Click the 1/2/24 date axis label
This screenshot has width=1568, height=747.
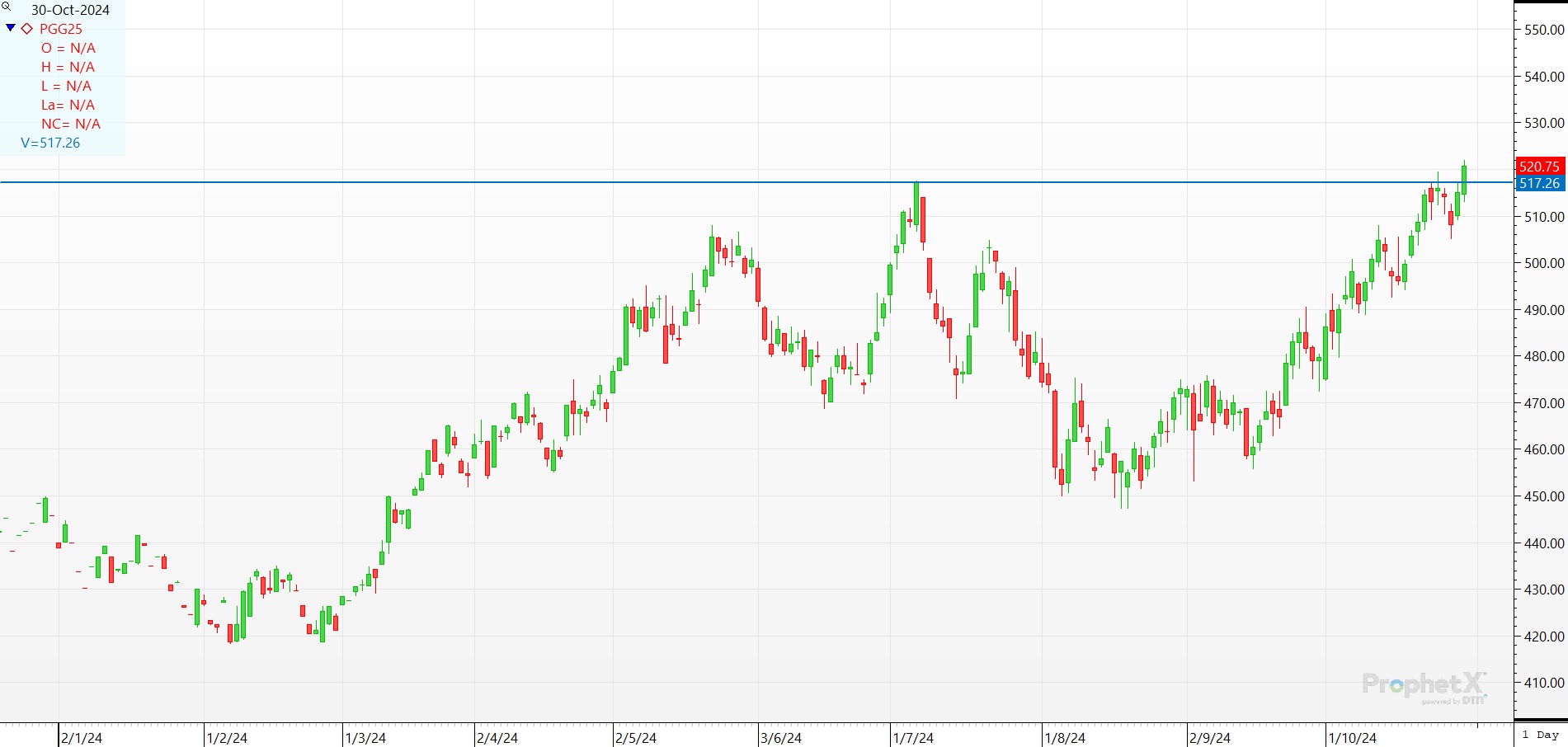(x=227, y=738)
